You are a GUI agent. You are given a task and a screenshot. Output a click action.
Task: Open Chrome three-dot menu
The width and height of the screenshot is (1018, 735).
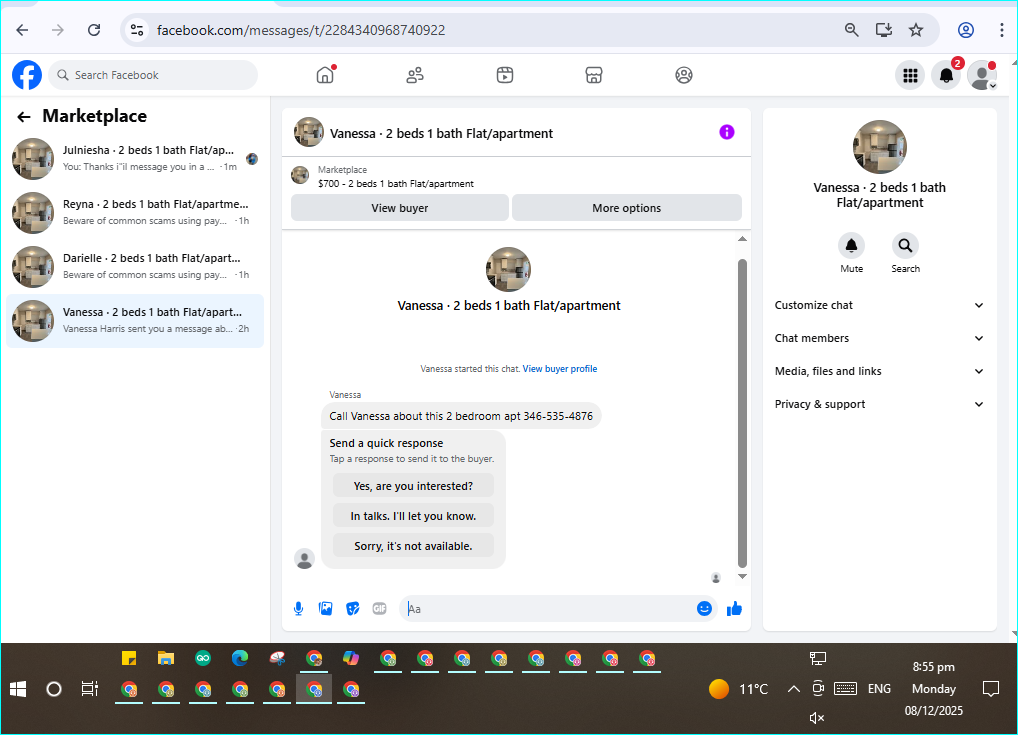1002,30
